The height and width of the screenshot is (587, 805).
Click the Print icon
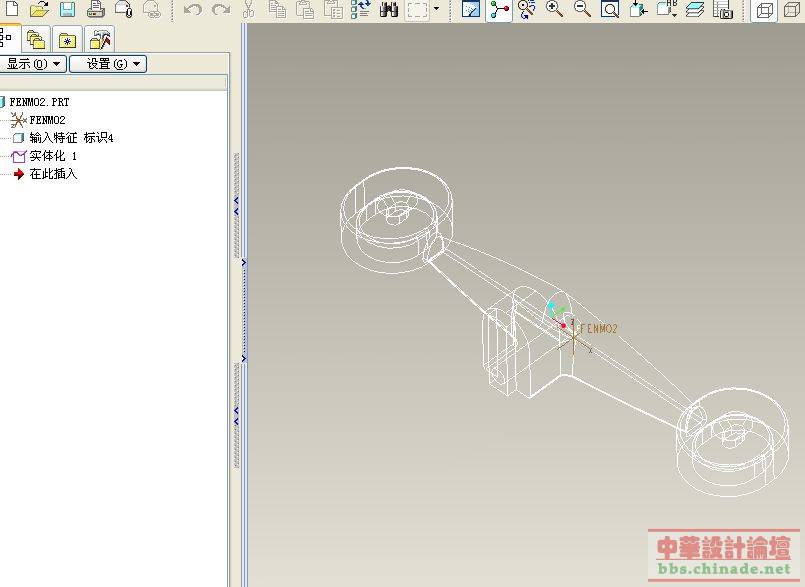(x=96, y=10)
